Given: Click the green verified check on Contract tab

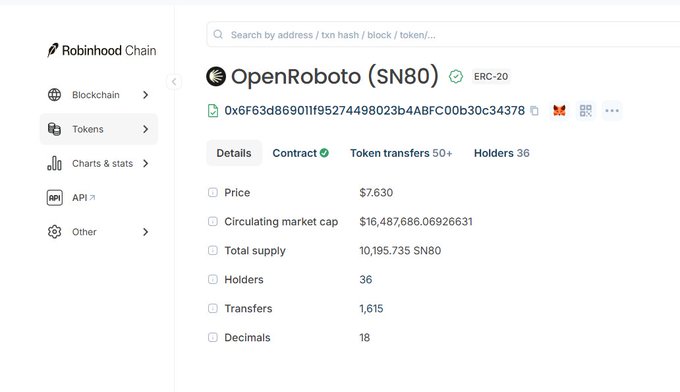Looking at the screenshot, I should (324, 153).
